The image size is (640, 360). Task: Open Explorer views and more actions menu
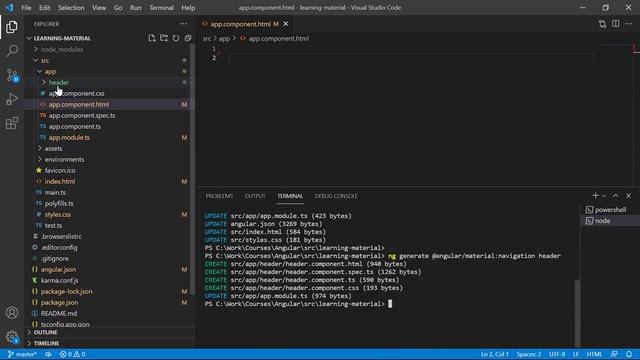coord(183,24)
